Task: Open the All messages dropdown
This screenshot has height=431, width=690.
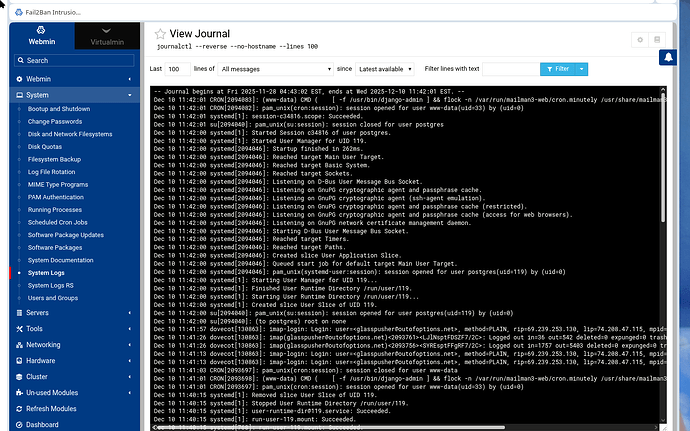Action: pos(274,69)
